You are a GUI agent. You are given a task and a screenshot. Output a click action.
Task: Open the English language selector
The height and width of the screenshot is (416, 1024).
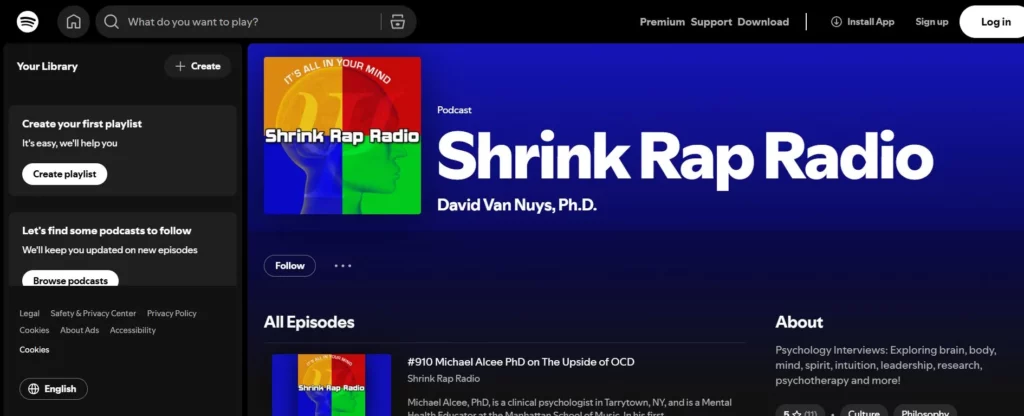53,389
